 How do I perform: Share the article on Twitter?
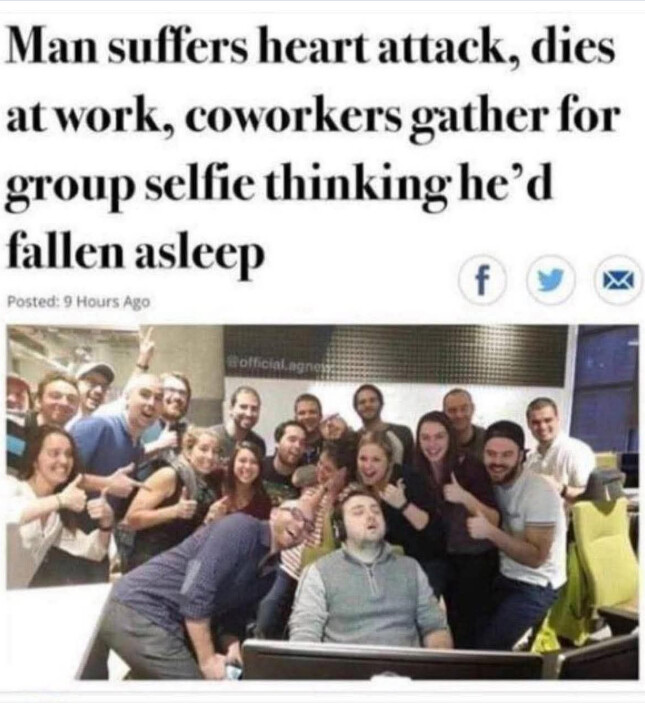(x=550, y=283)
